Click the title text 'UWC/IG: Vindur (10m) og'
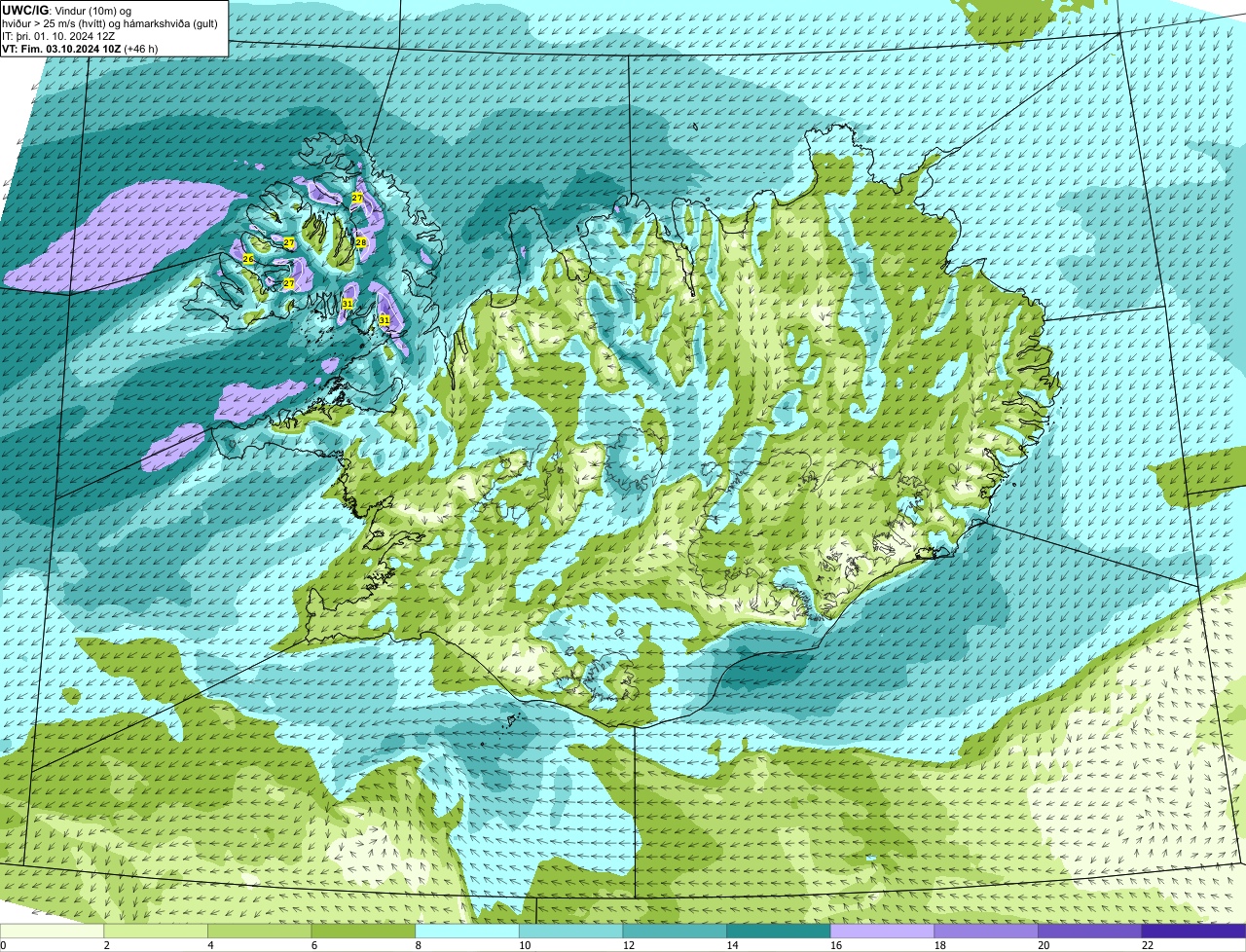The width and height of the screenshot is (1246, 952). [x=66, y=11]
